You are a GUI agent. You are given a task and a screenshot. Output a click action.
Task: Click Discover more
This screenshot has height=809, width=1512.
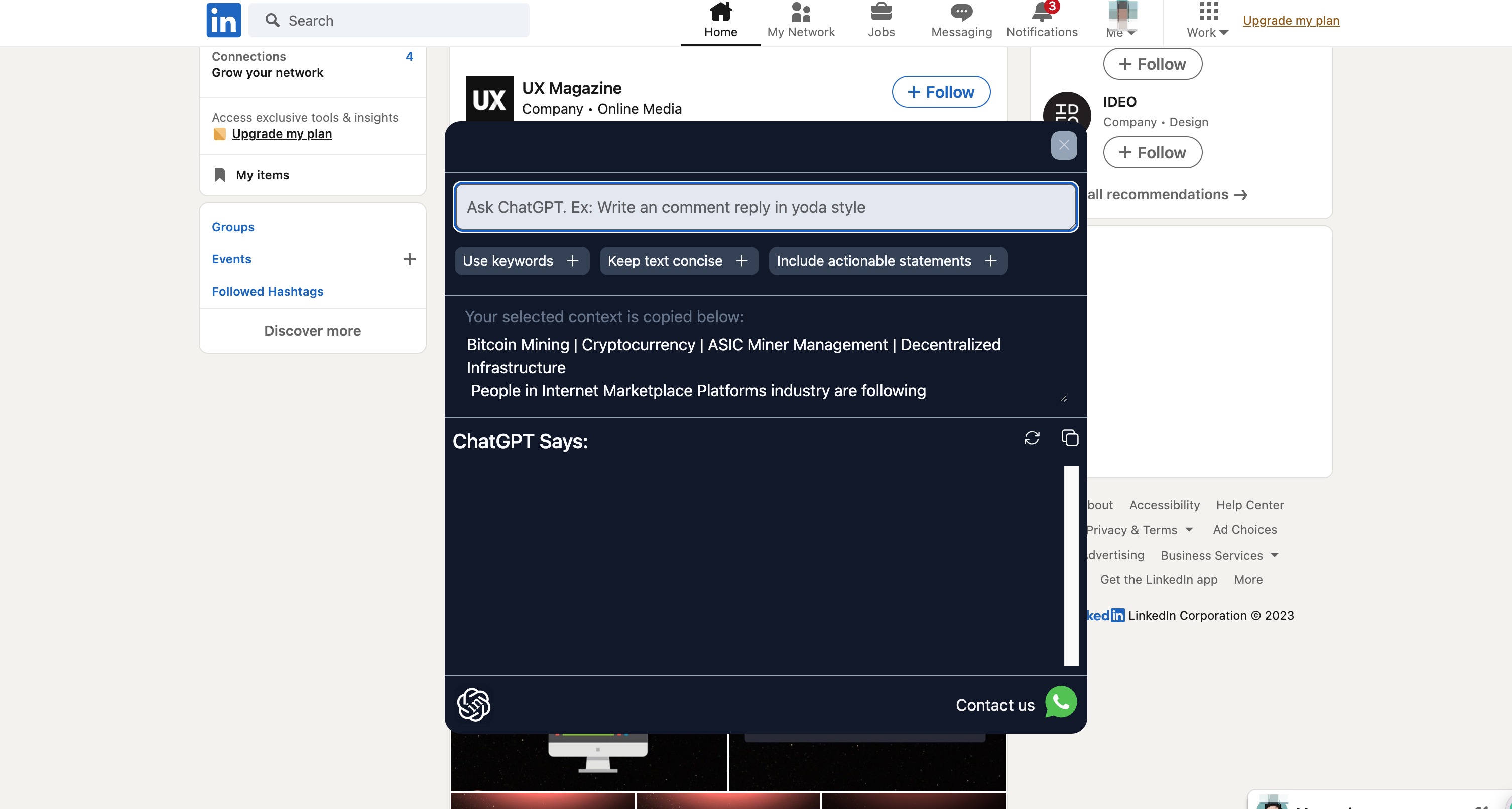pyautogui.click(x=312, y=331)
